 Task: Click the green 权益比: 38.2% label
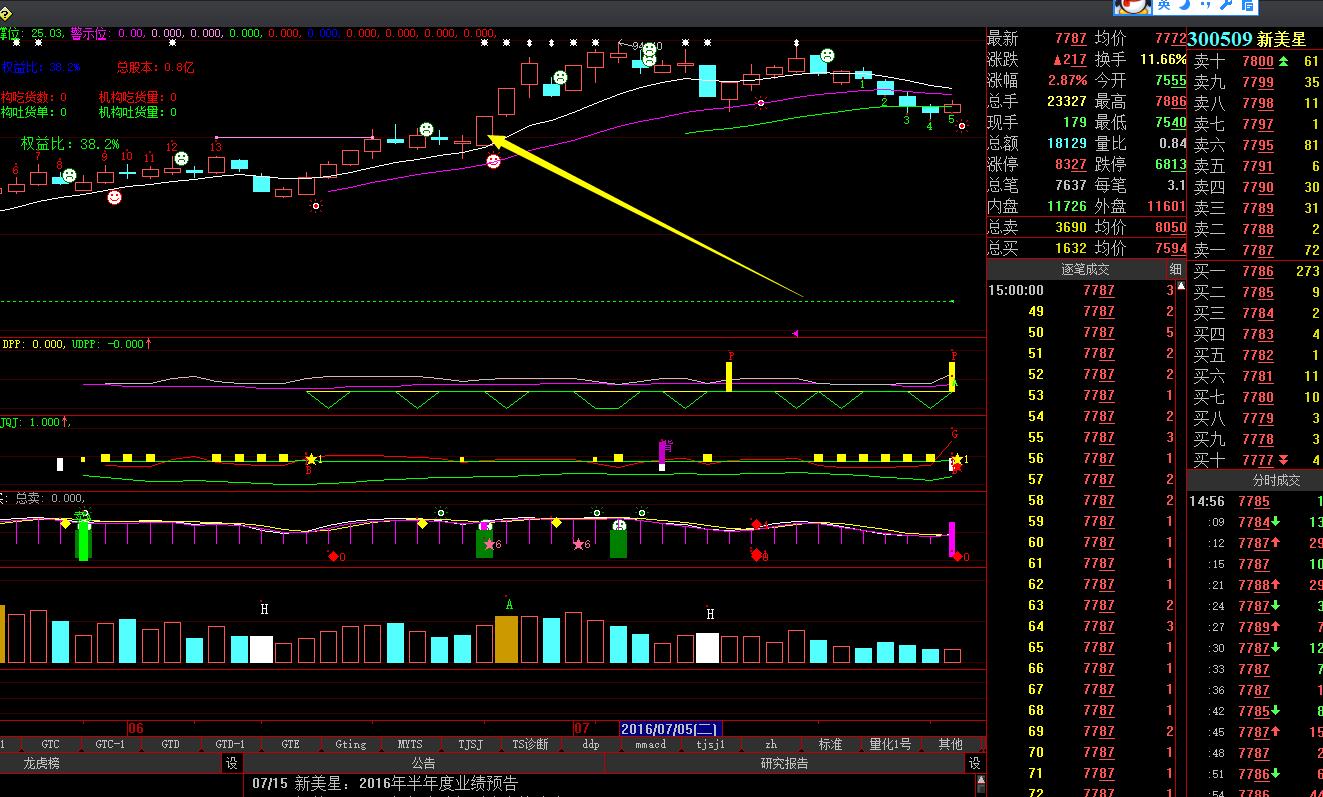(70, 144)
